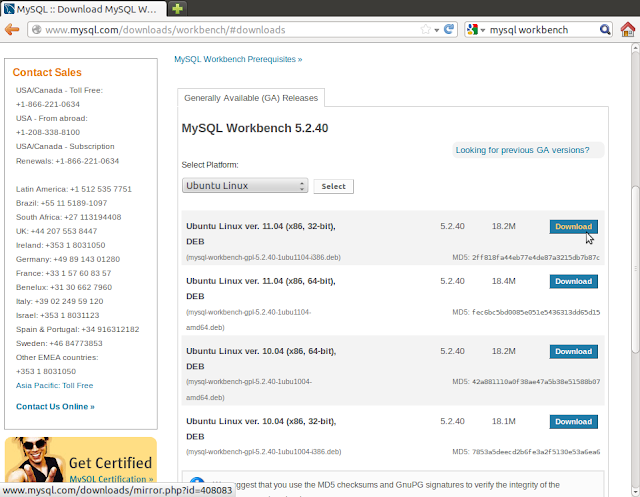Click the 18.1M file size text
Viewport: 640px width, 497px height.
point(504,422)
